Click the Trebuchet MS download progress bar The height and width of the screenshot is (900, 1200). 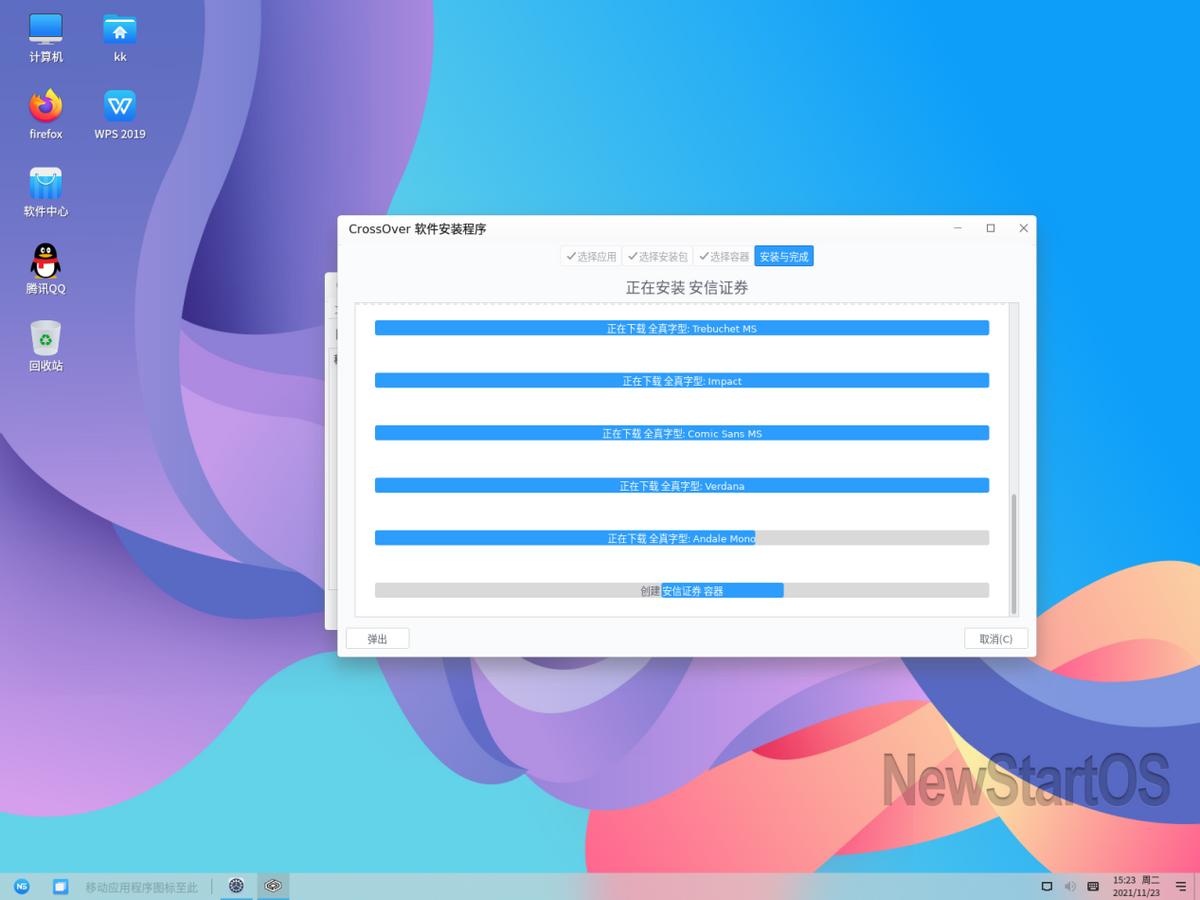tap(682, 328)
